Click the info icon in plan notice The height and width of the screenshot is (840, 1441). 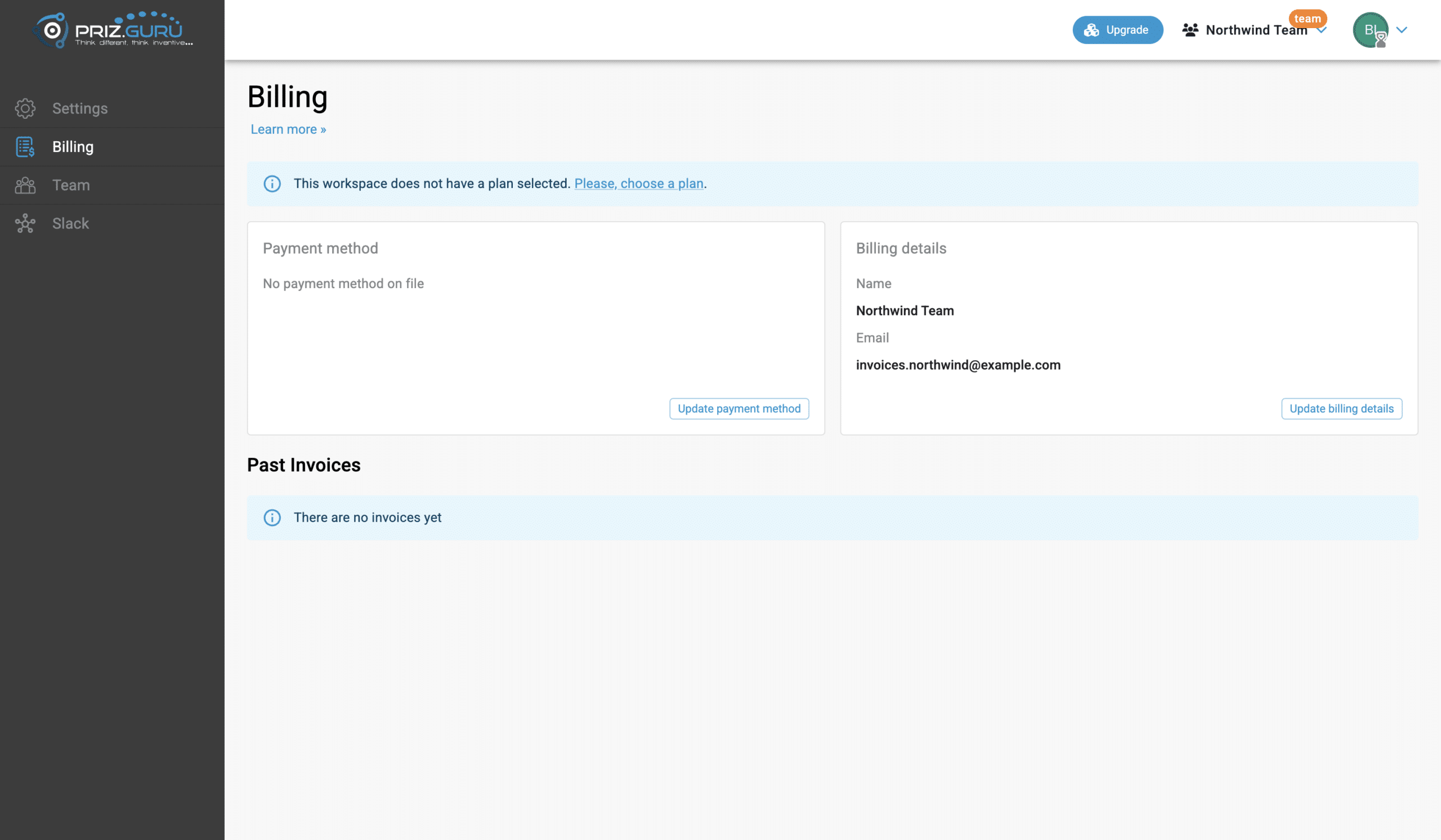[272, 183]
